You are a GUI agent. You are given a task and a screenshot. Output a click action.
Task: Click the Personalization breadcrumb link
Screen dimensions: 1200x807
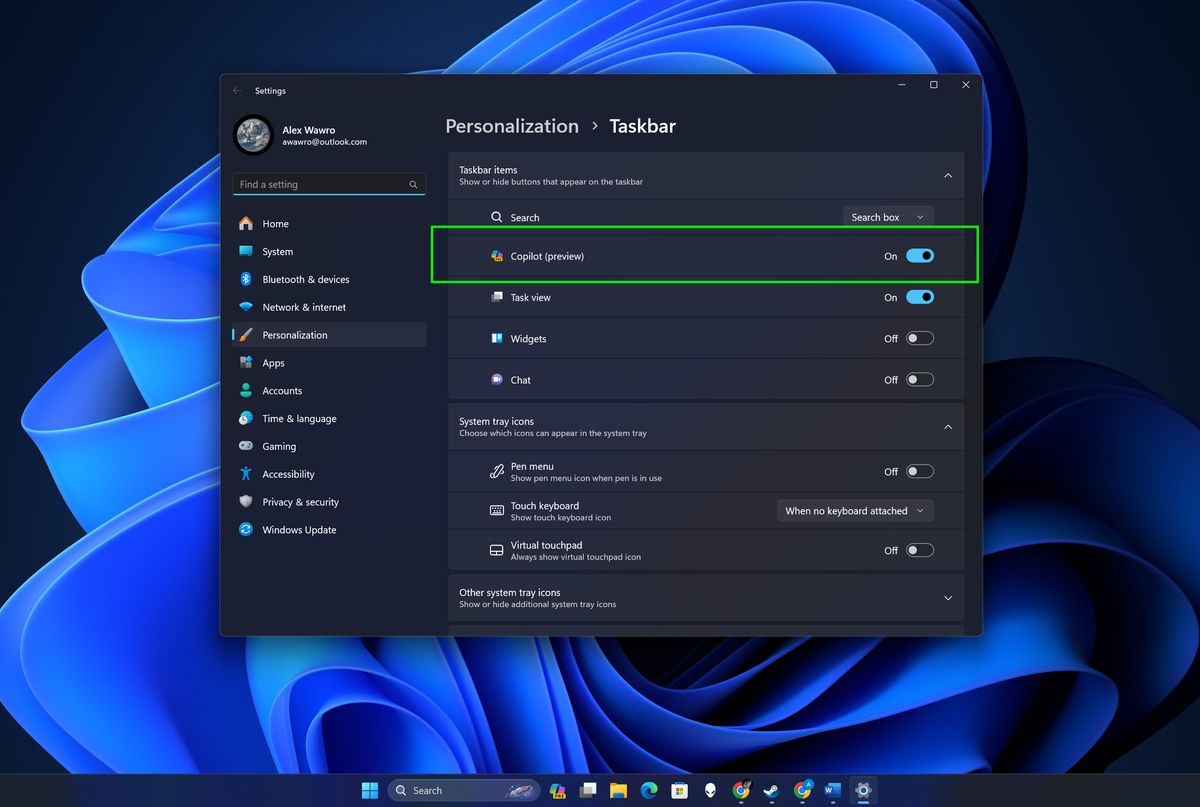[512, 126]
